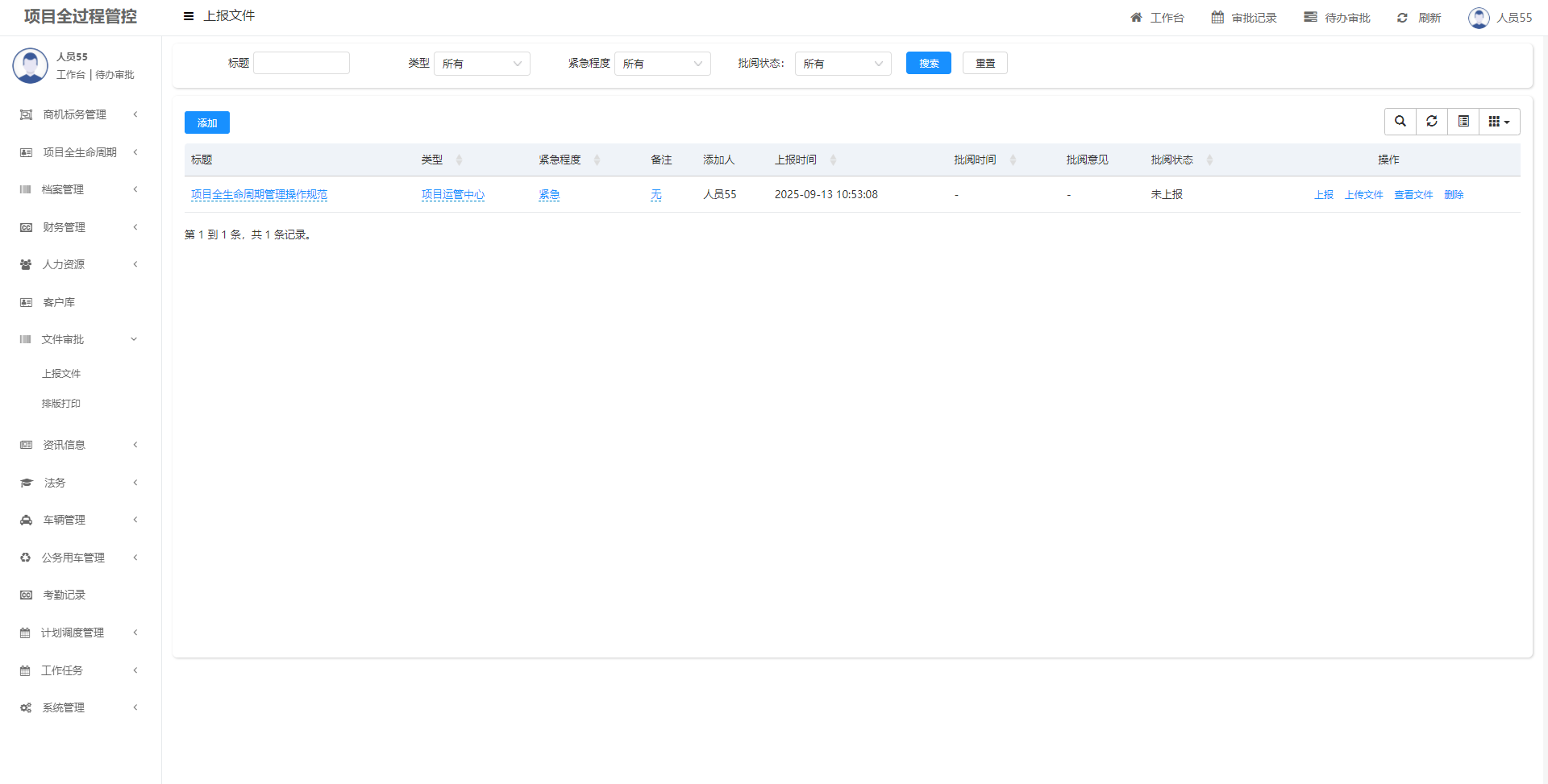This screenshot has width=1548, height=784.
Task: Click the 人员55 avatar in top right
Action: [x=1479, y=18]
